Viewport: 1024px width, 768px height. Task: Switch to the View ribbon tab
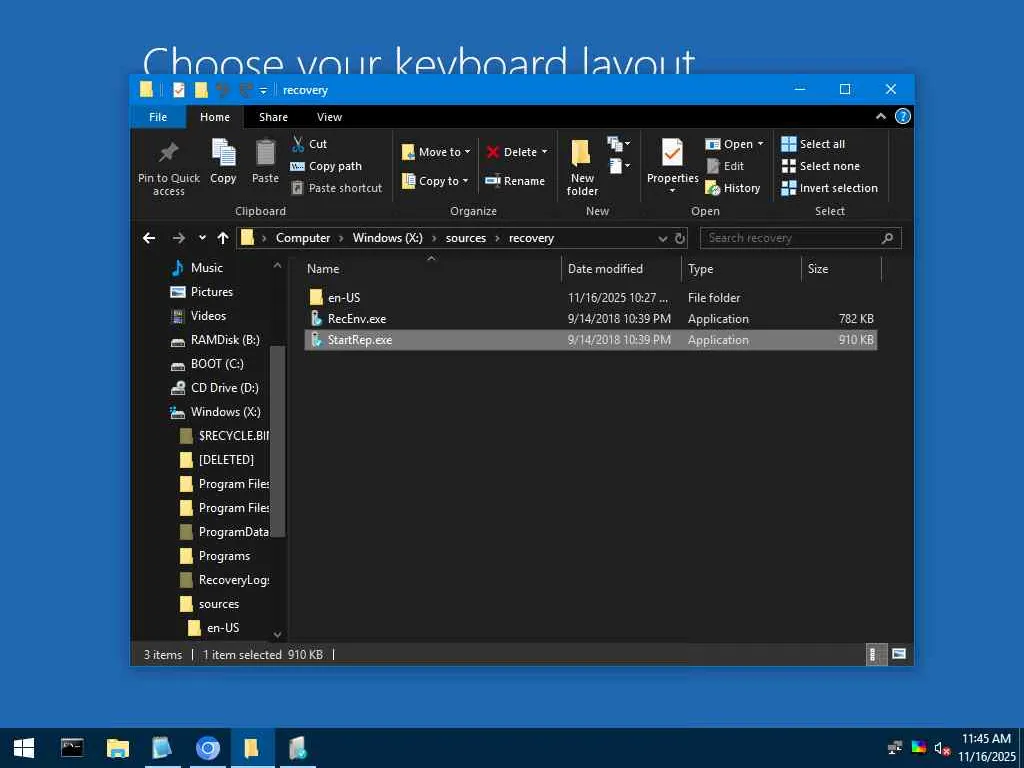tap(329, 117)
